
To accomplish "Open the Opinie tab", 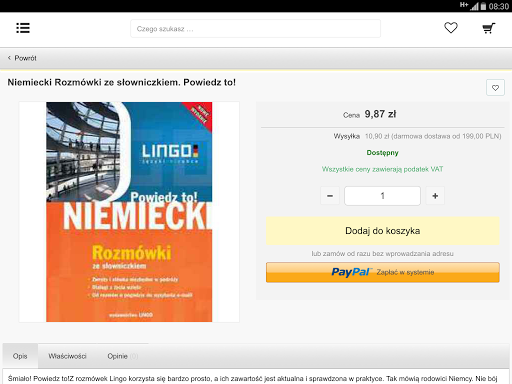I will [x=122, y=356].
